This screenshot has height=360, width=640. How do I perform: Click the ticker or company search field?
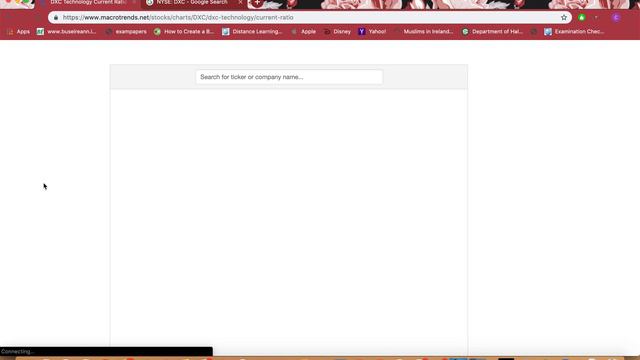[x=289, y=77]
